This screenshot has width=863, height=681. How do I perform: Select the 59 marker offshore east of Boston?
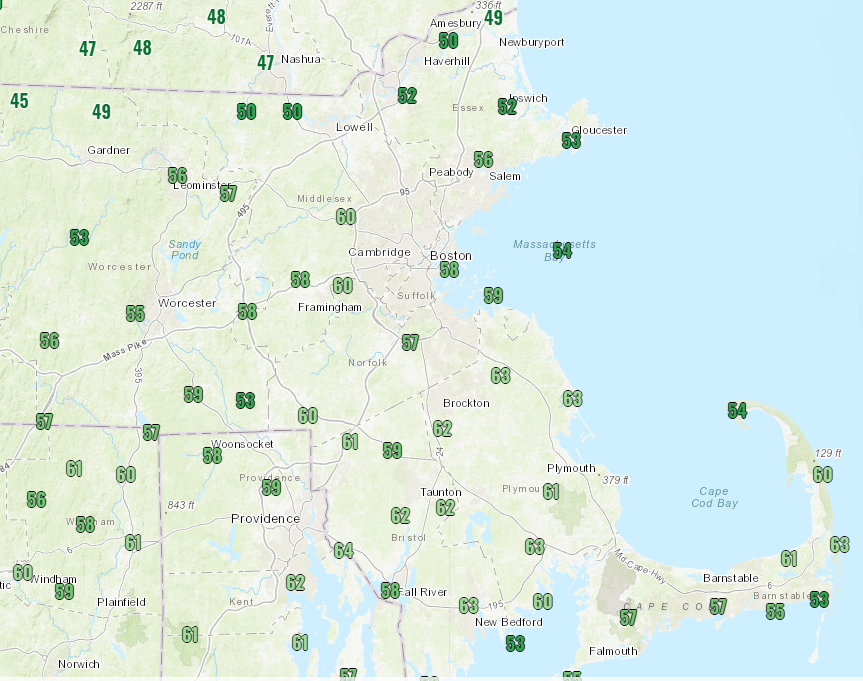click(493, 296)
